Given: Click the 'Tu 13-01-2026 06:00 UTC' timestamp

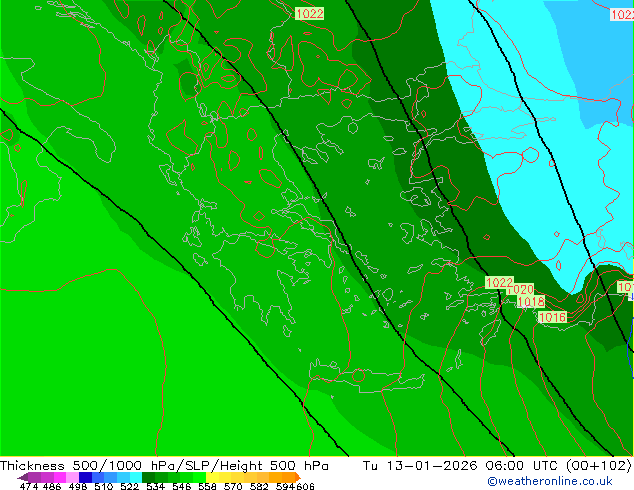Looking at the screenshot, I should pyautogui.click(x=460, y=466).
